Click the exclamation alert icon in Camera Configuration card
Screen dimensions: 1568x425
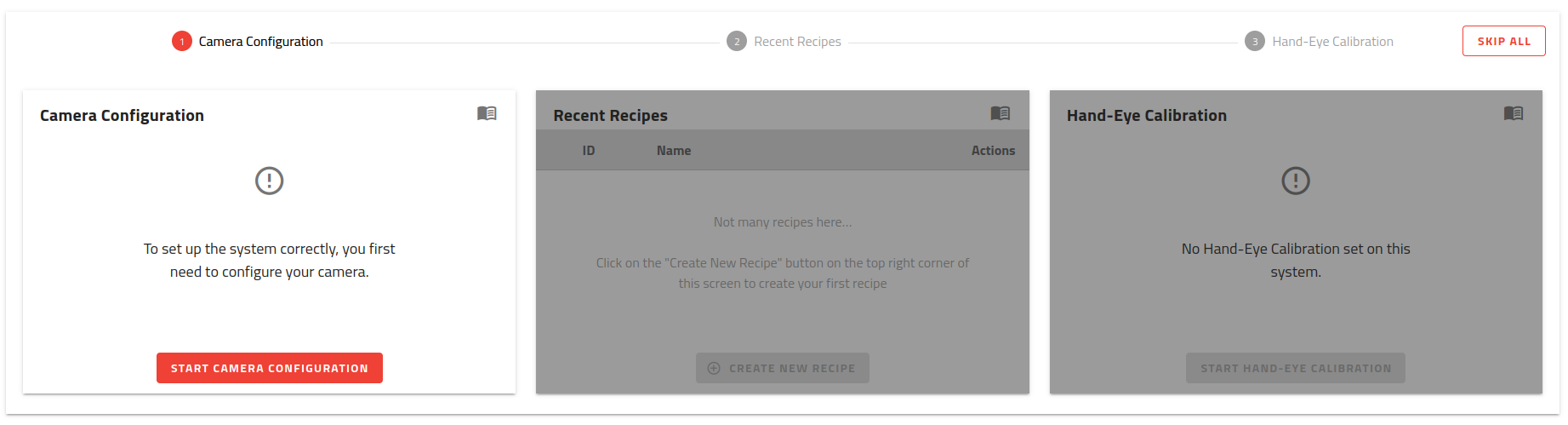(x=269, y=181)
